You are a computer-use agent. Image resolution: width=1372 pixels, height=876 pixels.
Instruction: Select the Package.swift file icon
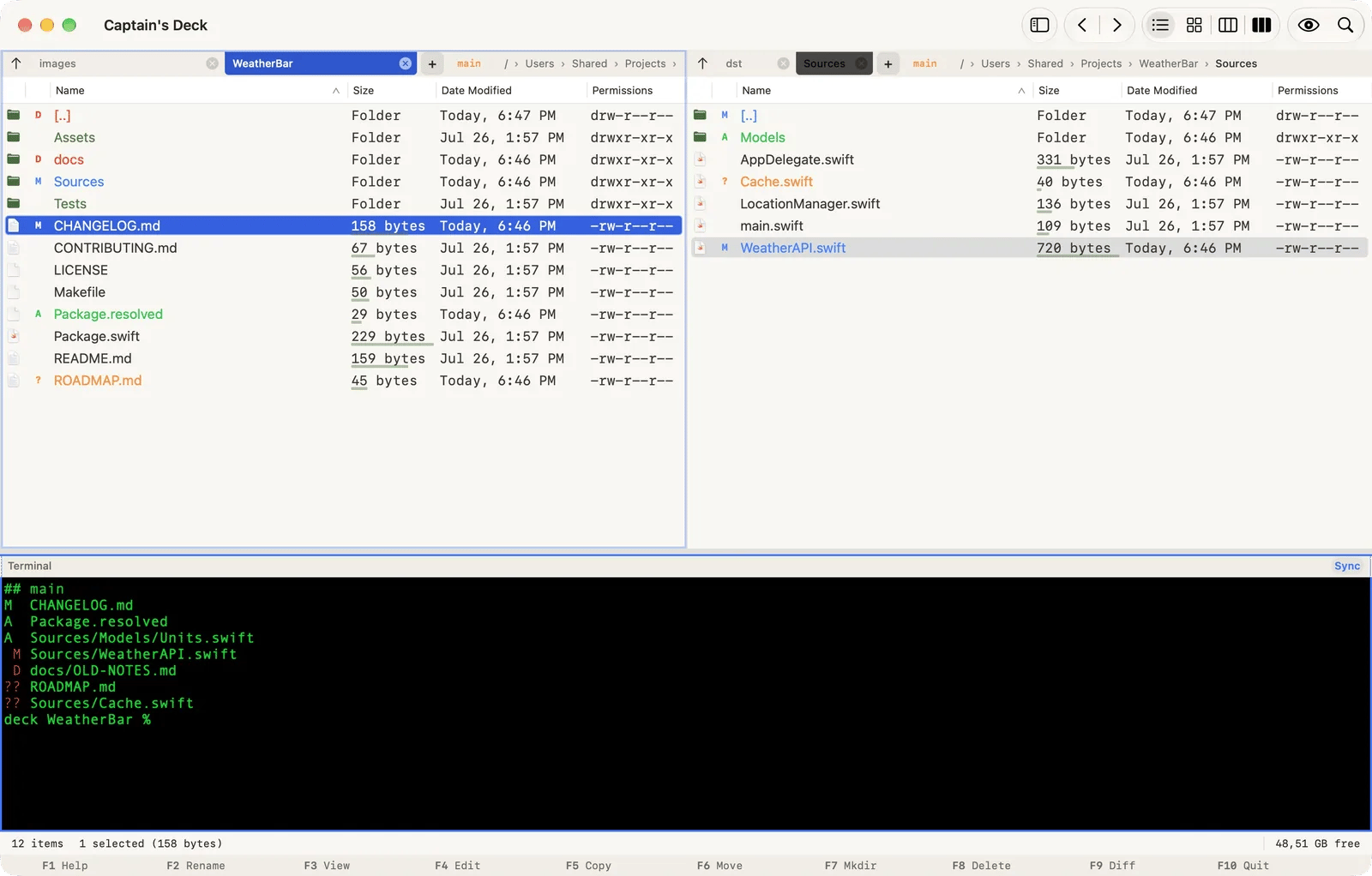click(x=14, y=336)
